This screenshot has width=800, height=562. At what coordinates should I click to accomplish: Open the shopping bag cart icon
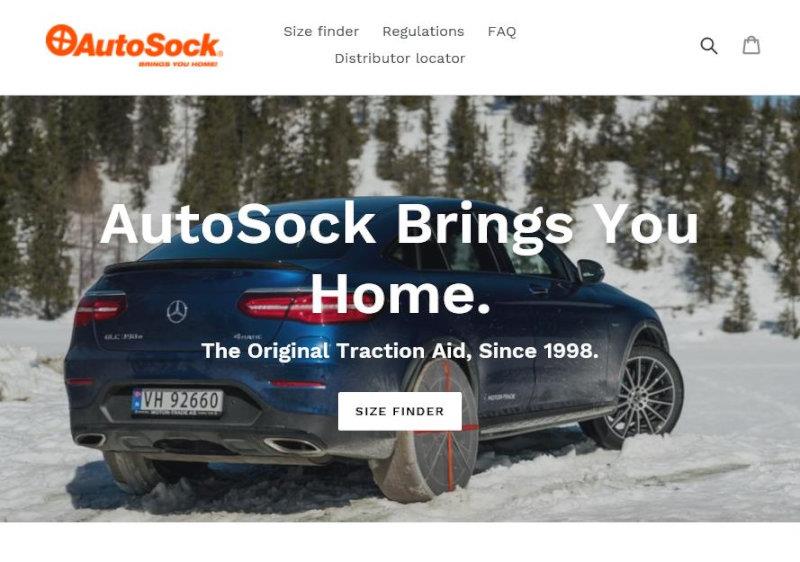coord(751,45)
